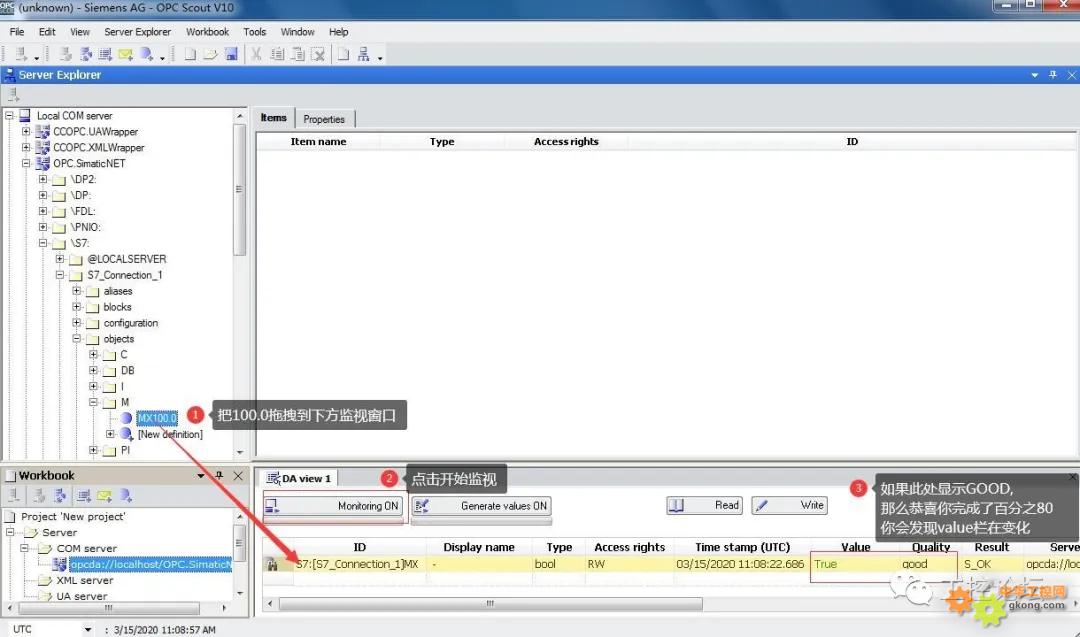Click the pencil icon on Write button

[x=761, y=505]
